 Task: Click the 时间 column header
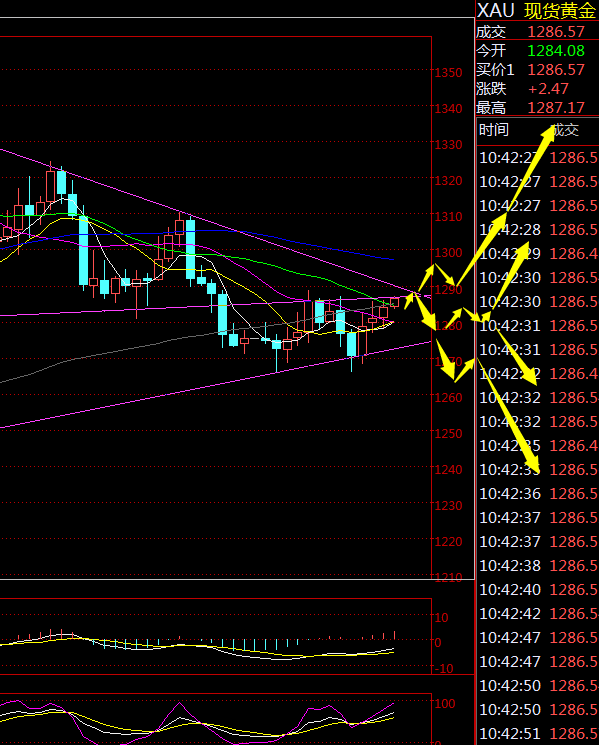(494, 130)
